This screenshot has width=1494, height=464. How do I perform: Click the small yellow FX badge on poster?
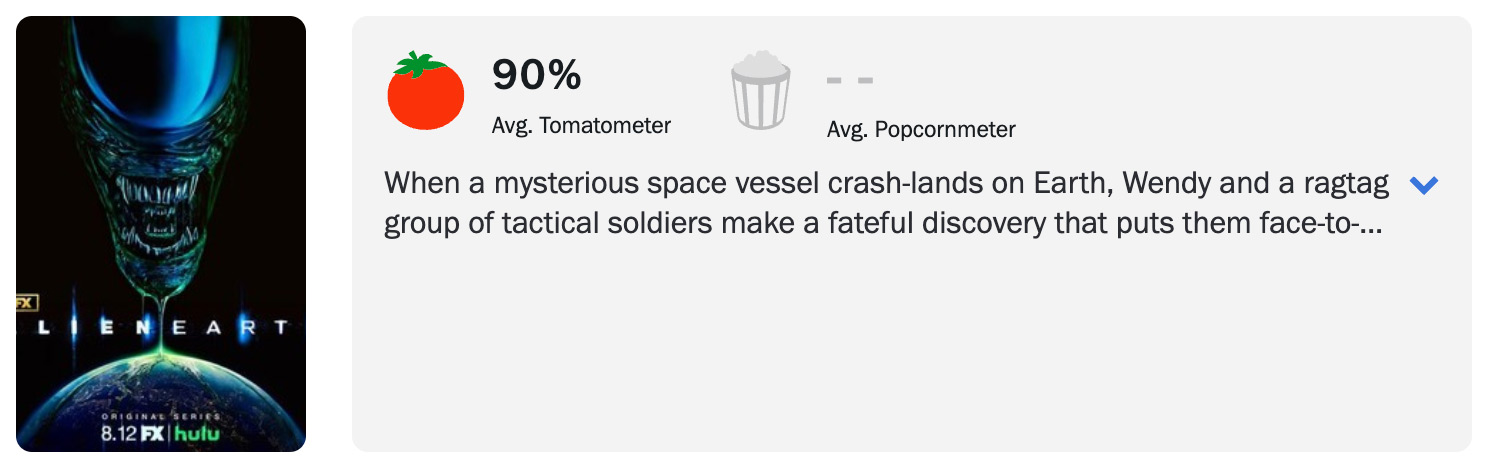(25, 301)
